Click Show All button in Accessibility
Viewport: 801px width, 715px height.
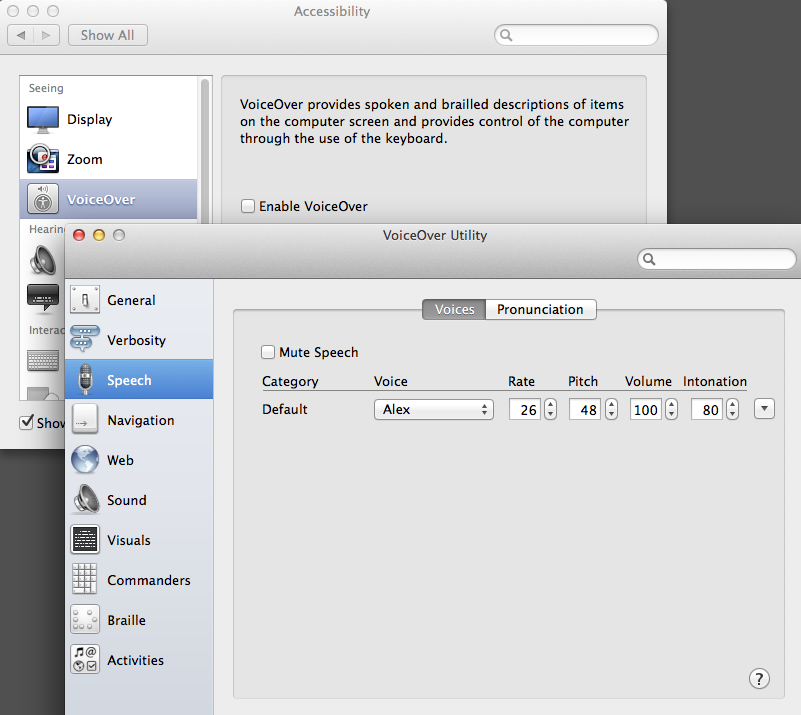tap(108, 35)
